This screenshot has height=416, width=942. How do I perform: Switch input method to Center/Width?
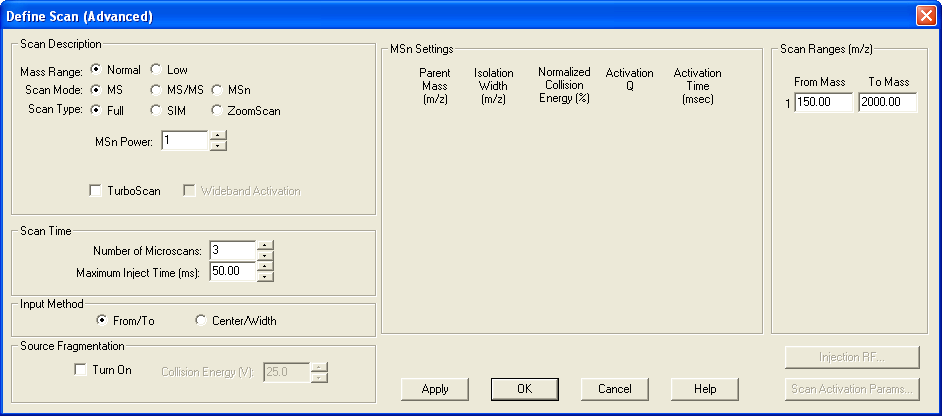pyautogui.click(x=201, y=321)
